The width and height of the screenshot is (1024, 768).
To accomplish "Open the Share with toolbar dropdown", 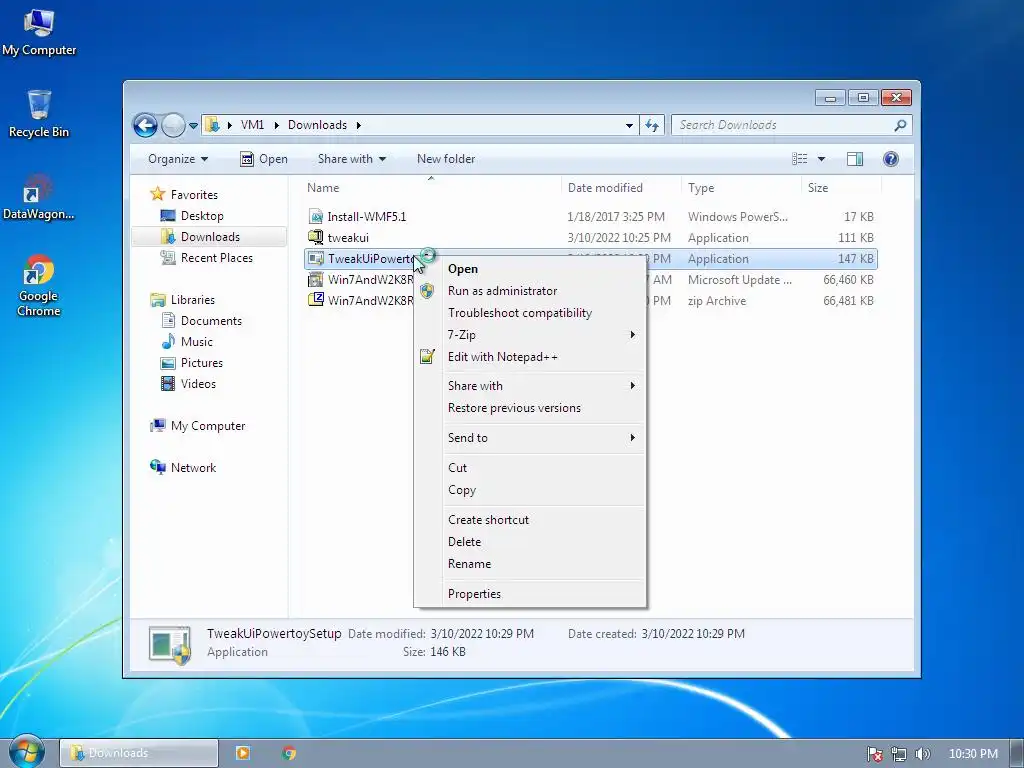I will point(351,159).
